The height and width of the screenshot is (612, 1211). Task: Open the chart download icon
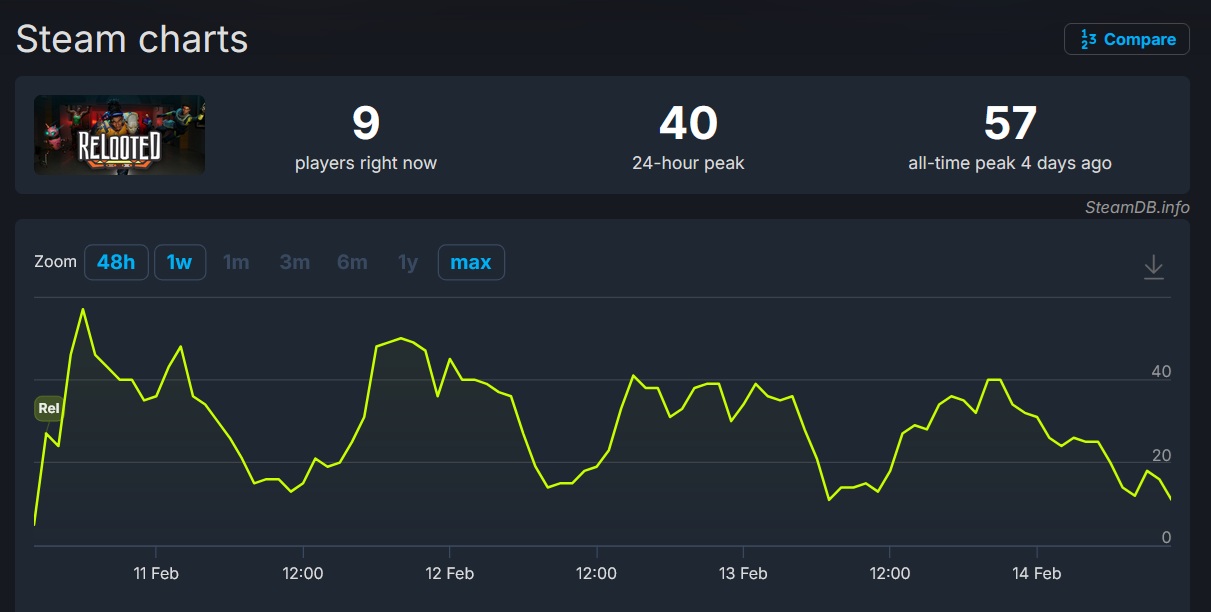click(1154, 267)
